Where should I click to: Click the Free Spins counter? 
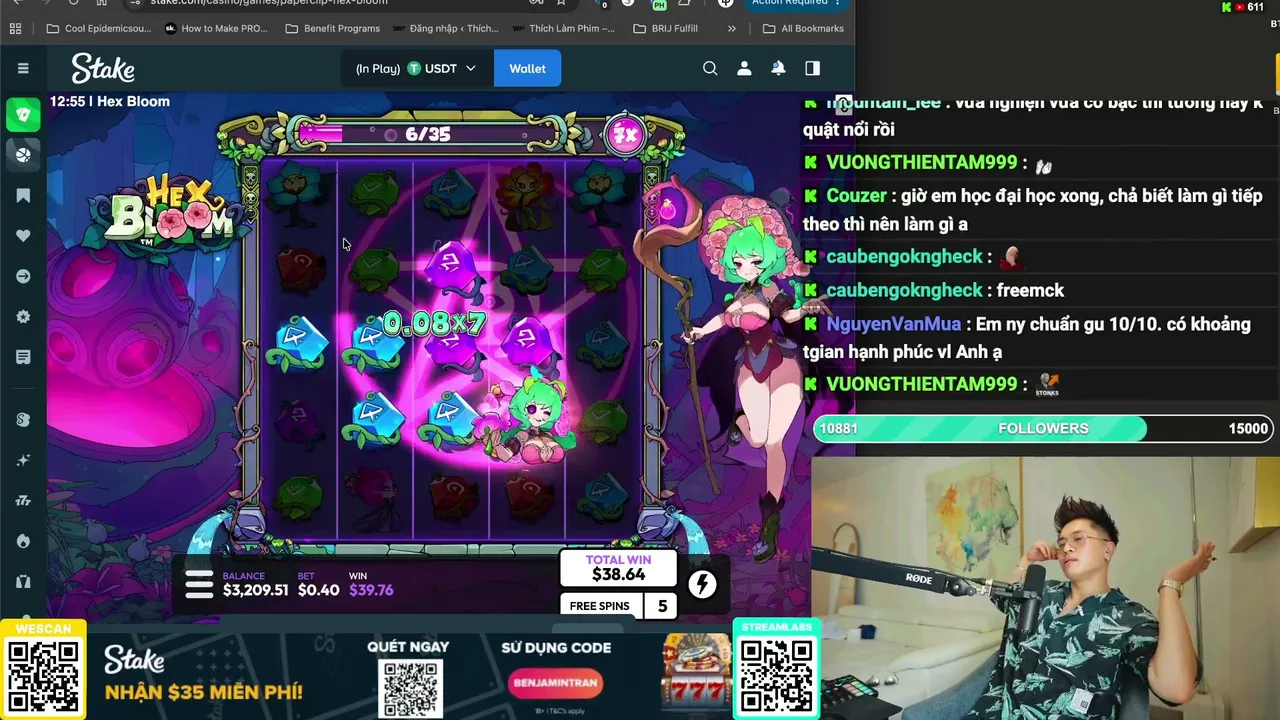tap(620, 606)
